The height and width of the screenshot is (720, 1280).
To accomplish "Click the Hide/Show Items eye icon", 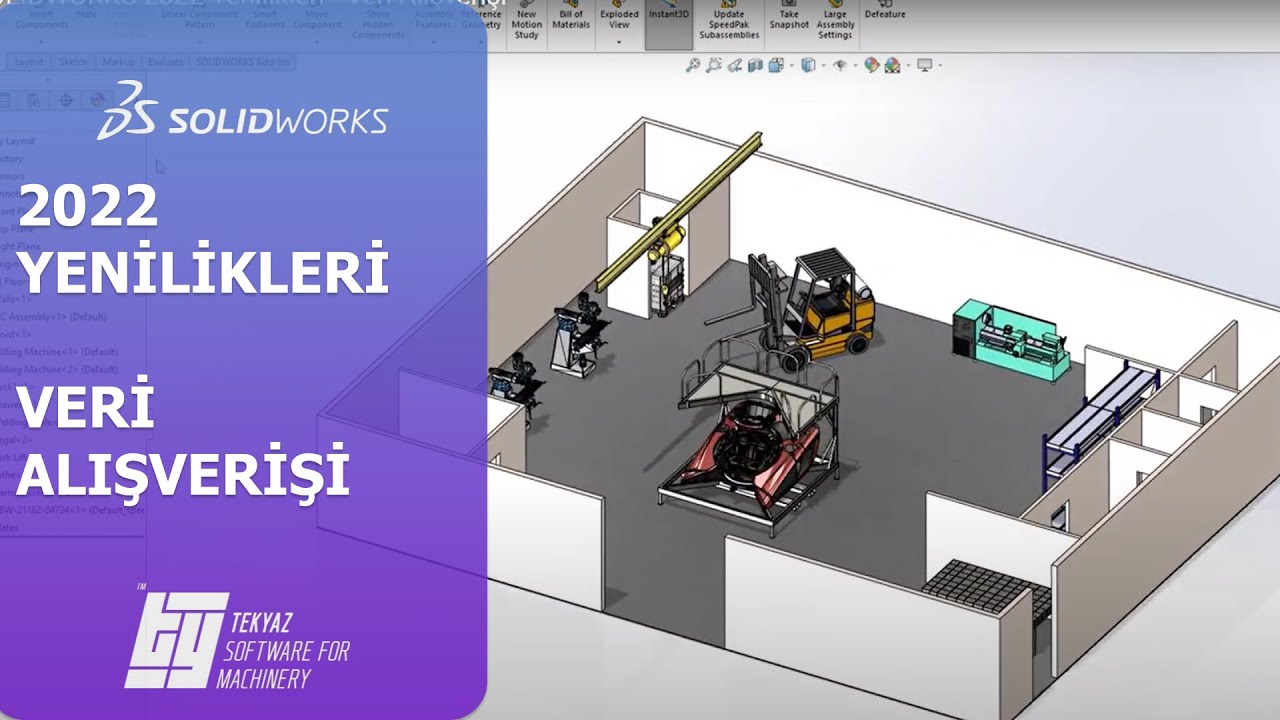I will [840, 65].
